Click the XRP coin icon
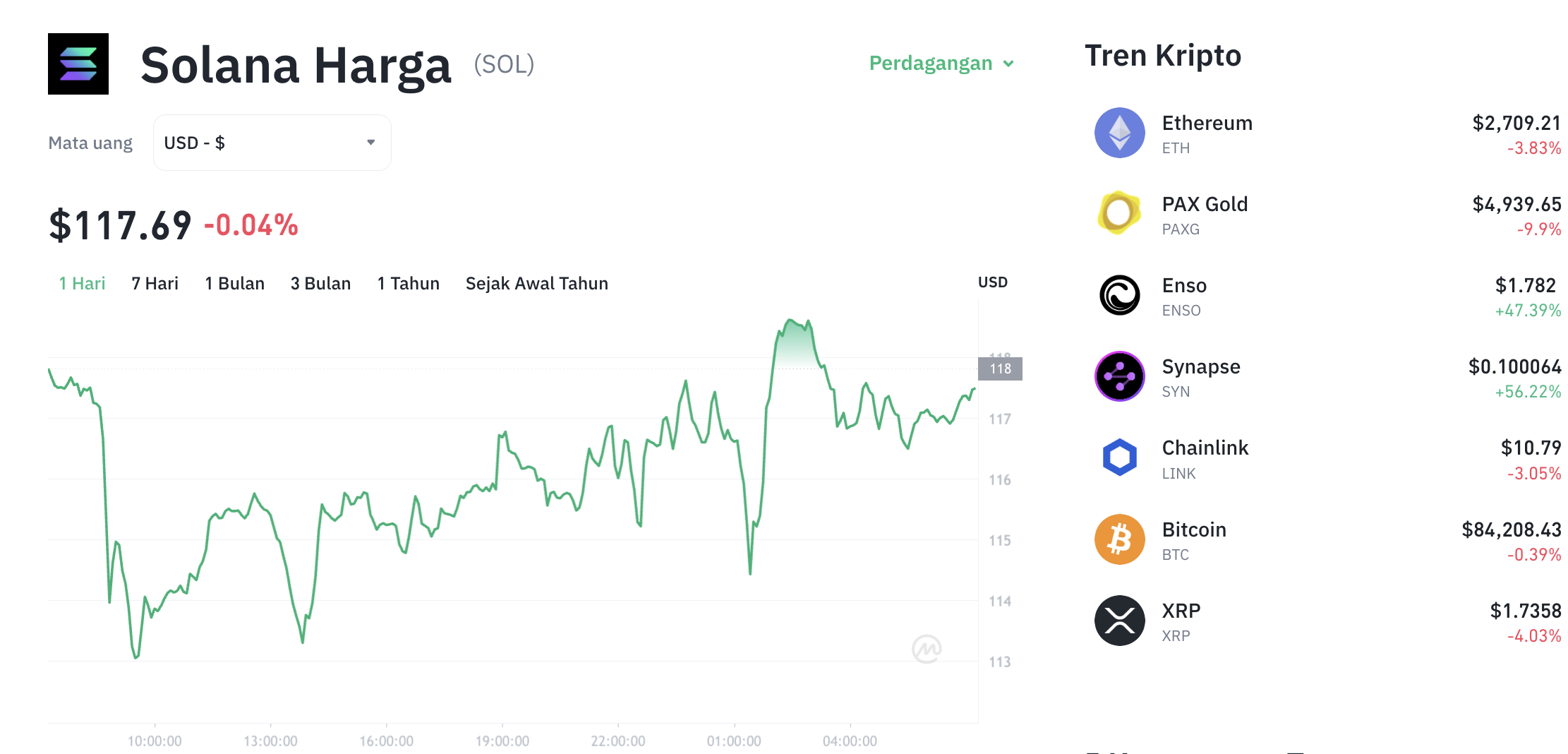Screen dimensions: 1568x754 pos(1119,620)
